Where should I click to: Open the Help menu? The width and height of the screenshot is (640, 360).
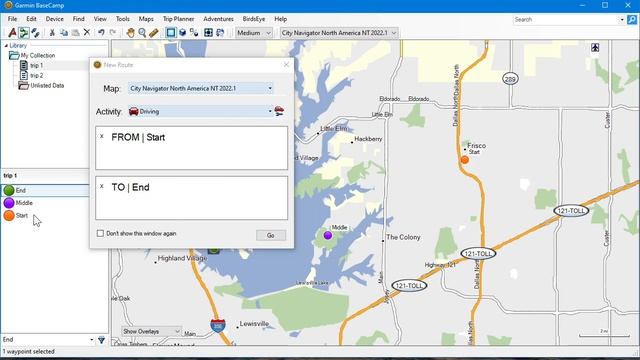[280, 19]
